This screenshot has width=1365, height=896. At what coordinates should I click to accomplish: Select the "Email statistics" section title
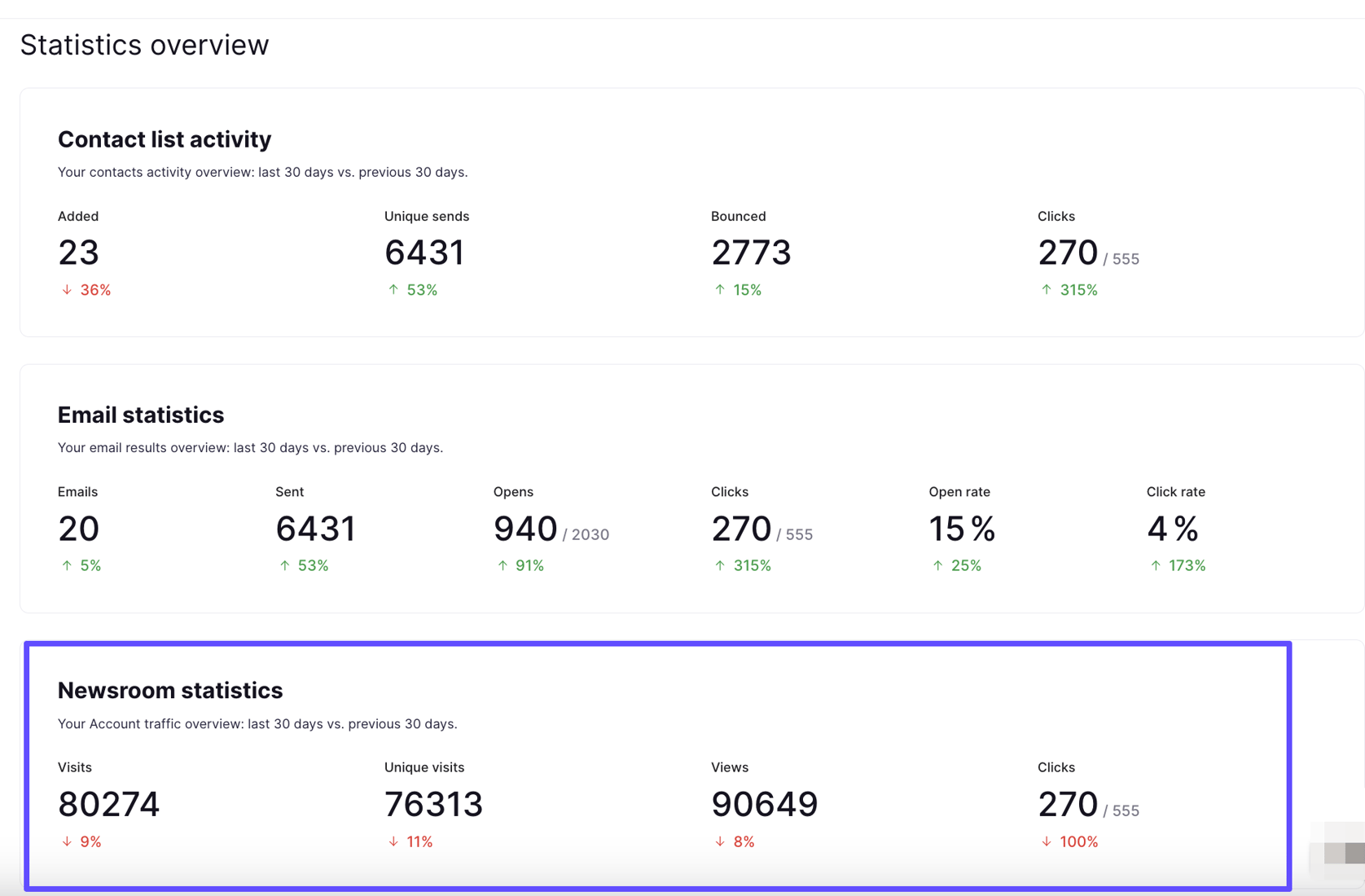[141, 415]
